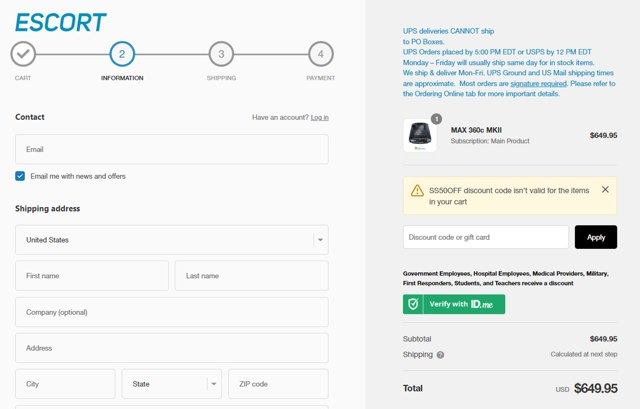Click the Last name field

(x=252, y=276)
